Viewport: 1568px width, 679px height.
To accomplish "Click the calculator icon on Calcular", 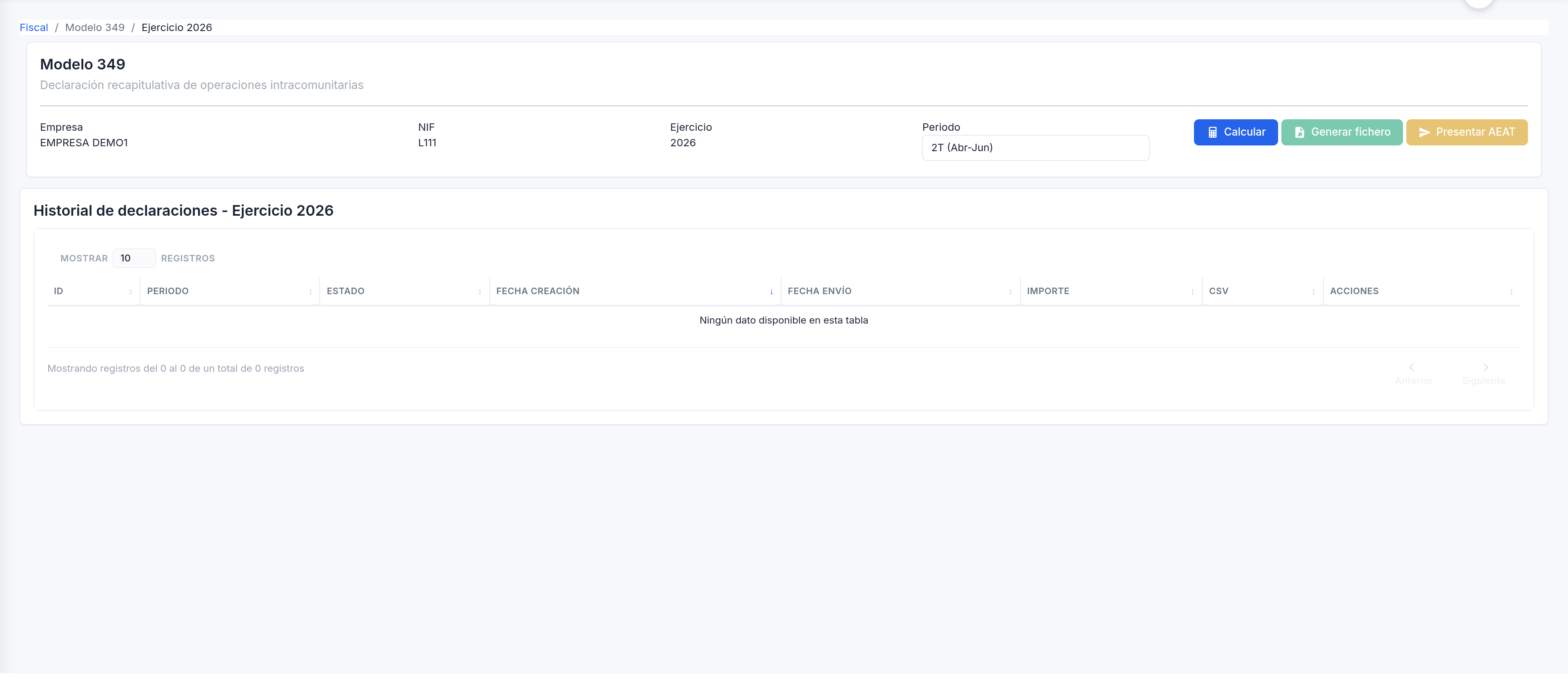I will click(x=1212, y=132).
